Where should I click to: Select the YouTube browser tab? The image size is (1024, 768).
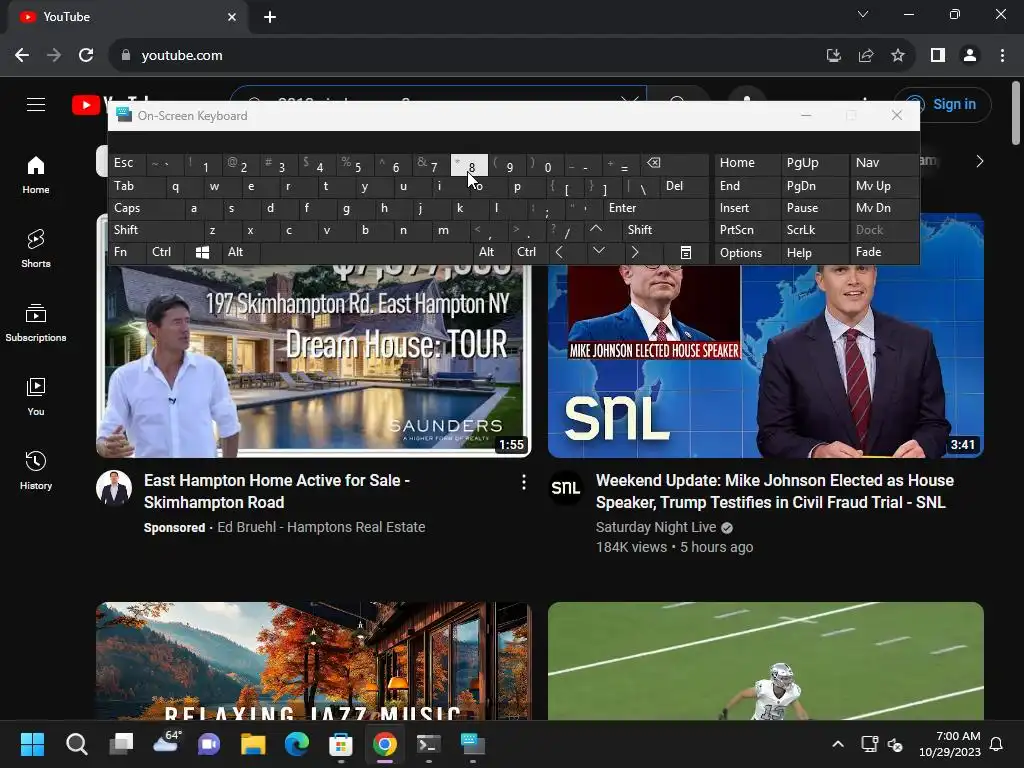(x=128, y=17)
